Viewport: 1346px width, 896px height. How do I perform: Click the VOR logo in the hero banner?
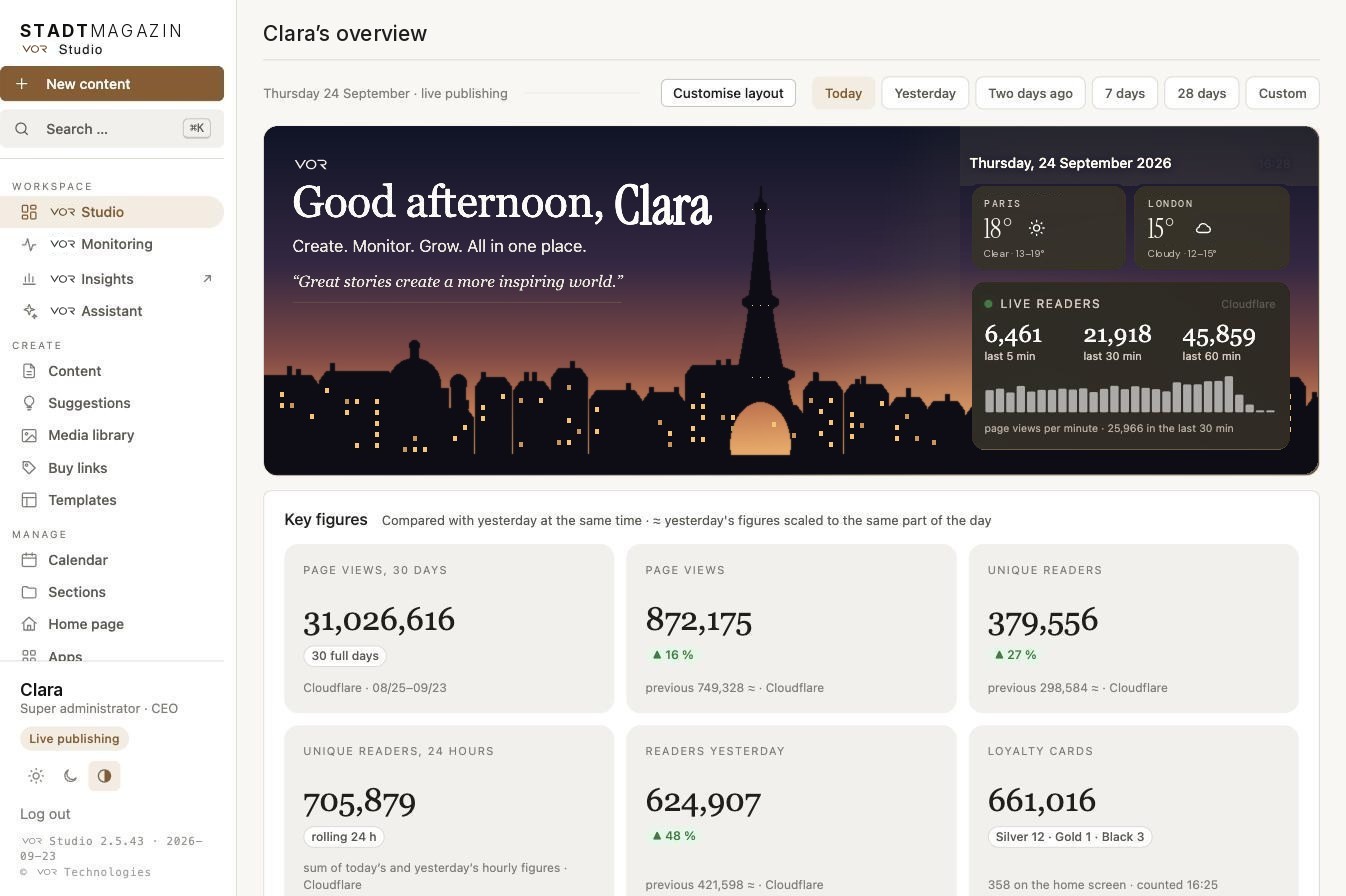pyautogui.click(x=311, y=164)
